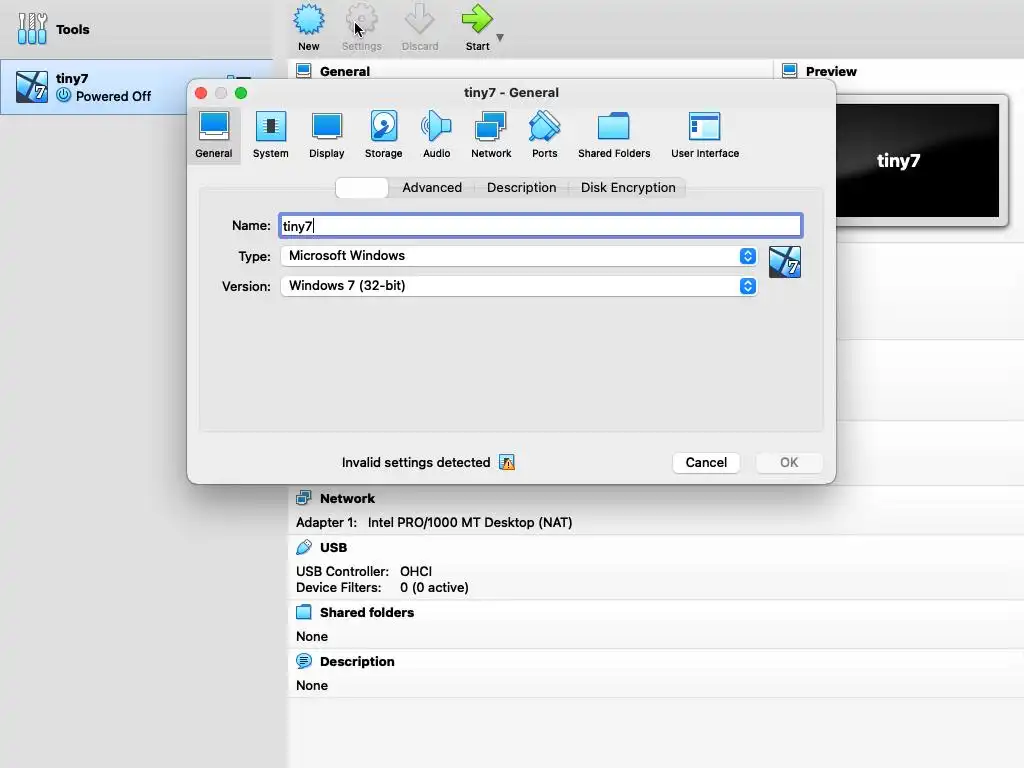Click the Description section icon
The image size is (1024, 768).
[x=304, y=661]
